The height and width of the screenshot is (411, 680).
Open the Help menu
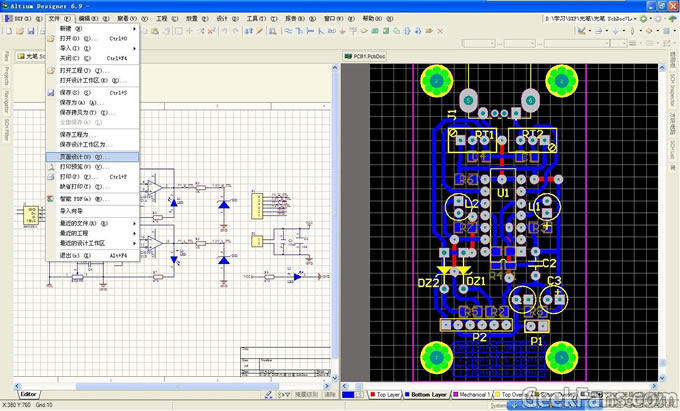[x=371, y=18]
